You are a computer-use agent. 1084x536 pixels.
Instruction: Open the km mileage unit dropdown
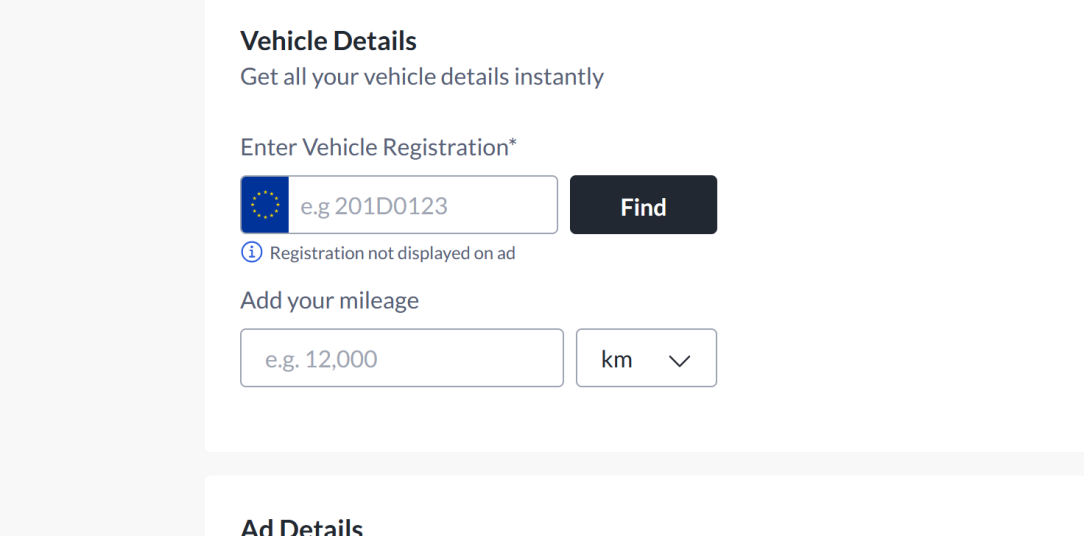(646, 358)
